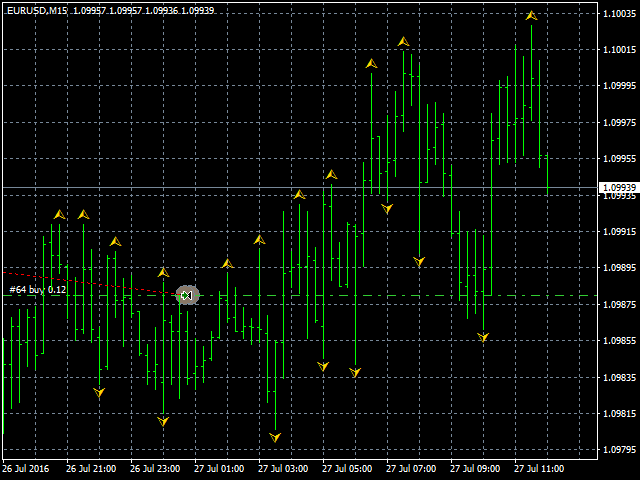Click the current price tag 1.09939
The height and width of the screenshot is (480, 640).
click(616, 187)
